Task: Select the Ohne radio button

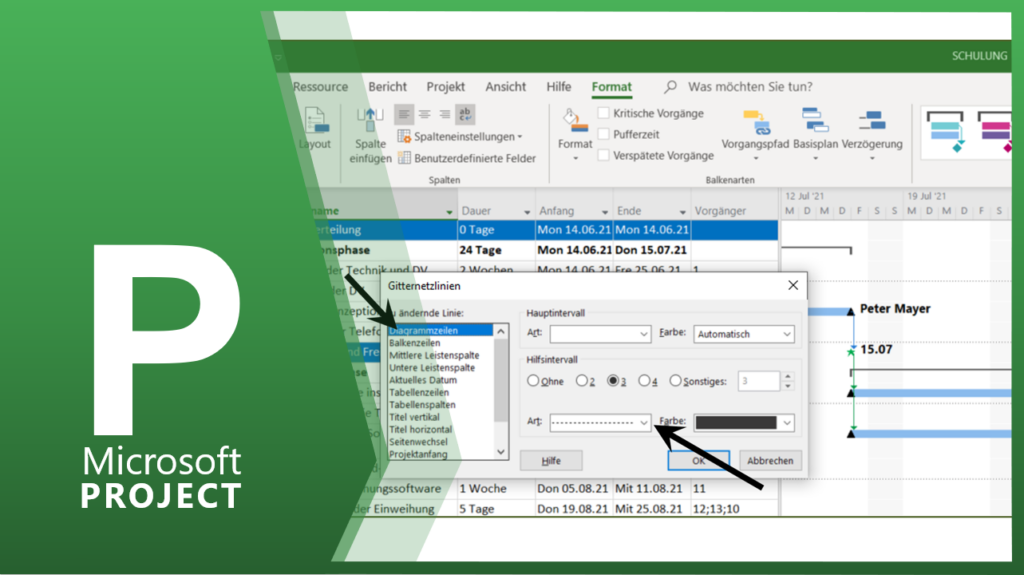Action: click(533, 381)
